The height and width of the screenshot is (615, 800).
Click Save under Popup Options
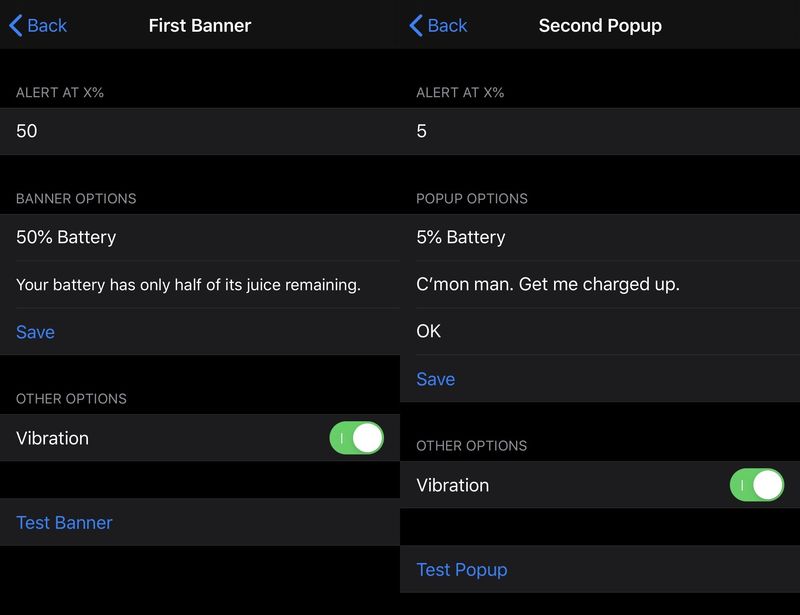[x=436, y=379]
